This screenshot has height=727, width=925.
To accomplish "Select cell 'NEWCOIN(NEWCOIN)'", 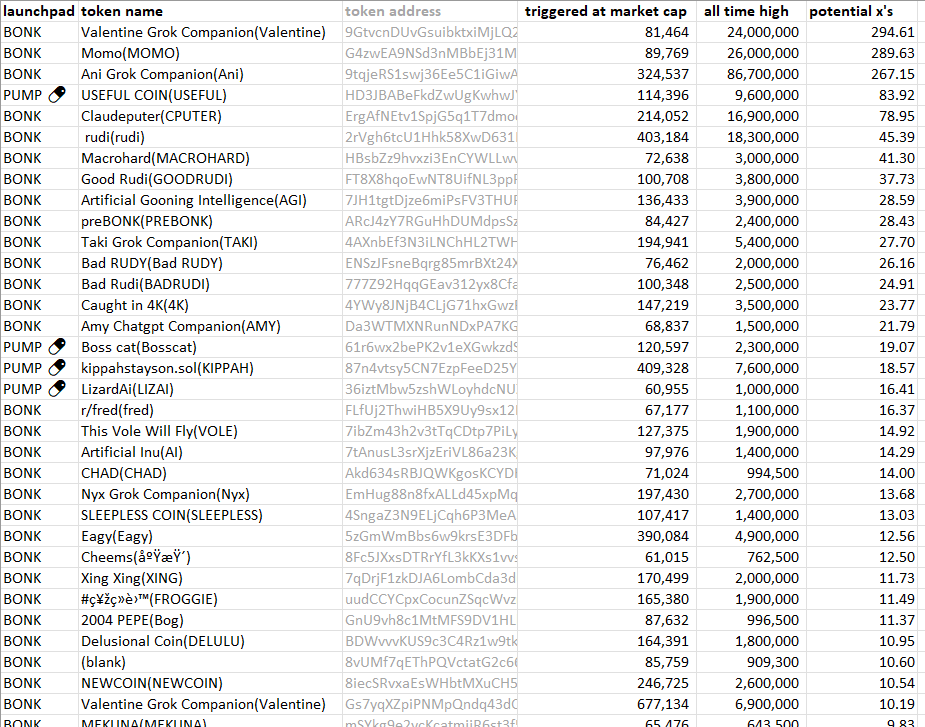I will click(210, 683).
